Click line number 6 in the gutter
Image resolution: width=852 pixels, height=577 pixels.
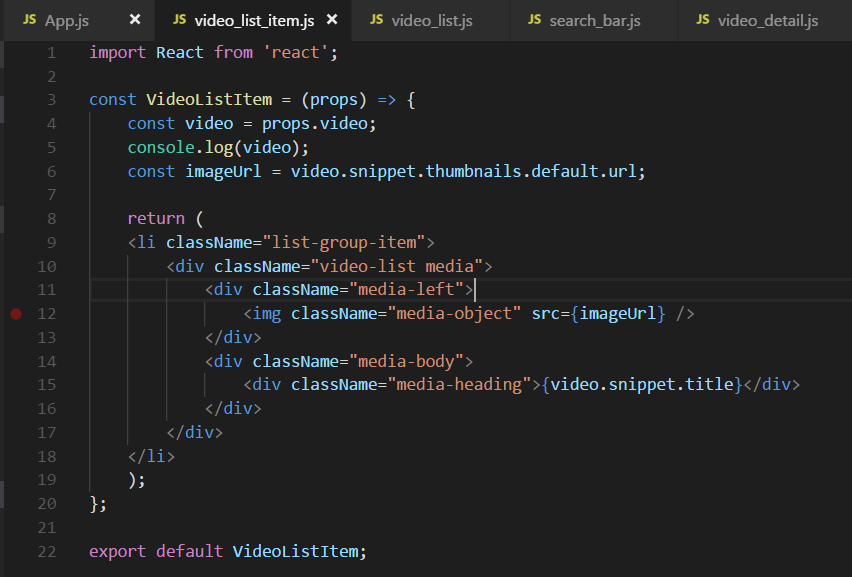[x=52, y=172]
